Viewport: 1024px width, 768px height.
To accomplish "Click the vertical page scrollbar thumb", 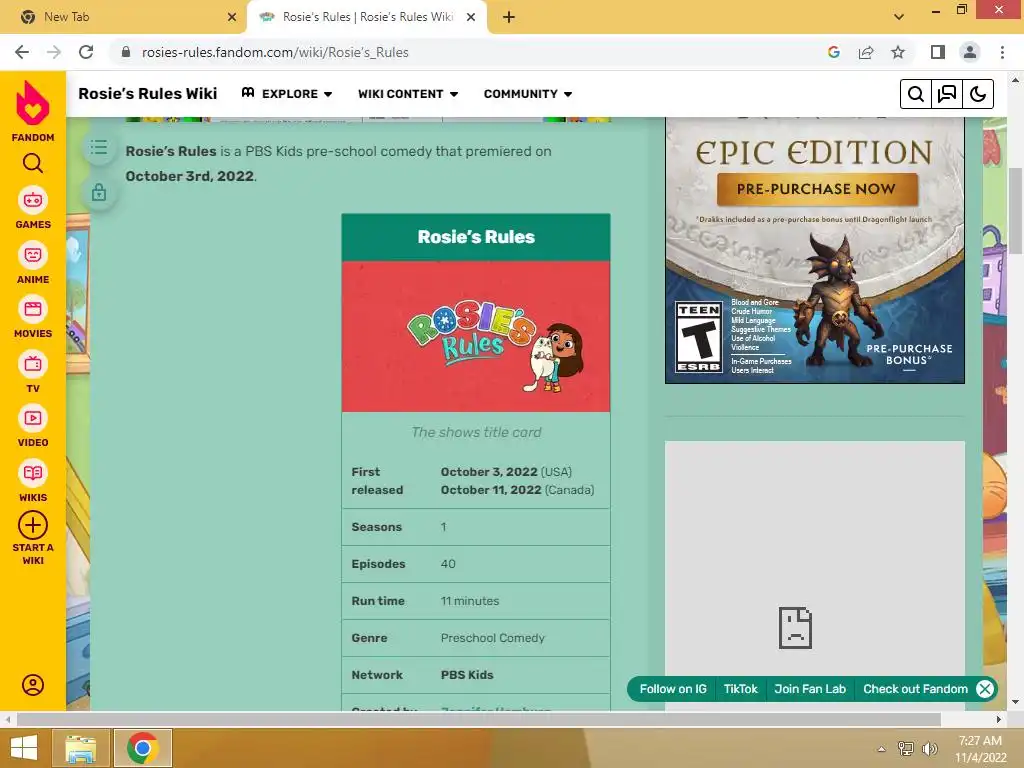I will 1014,210.
